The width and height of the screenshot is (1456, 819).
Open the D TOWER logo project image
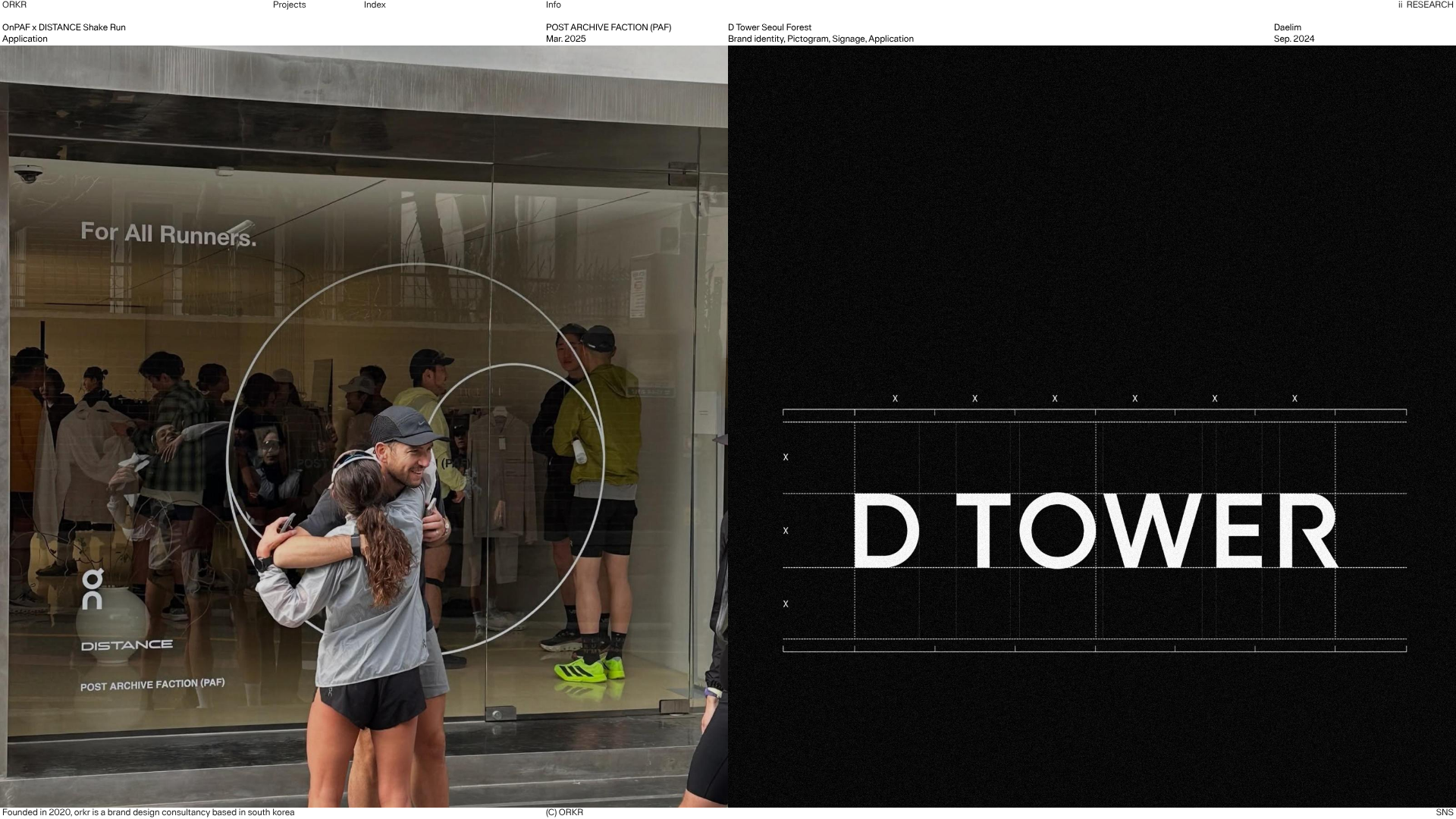1092,426
